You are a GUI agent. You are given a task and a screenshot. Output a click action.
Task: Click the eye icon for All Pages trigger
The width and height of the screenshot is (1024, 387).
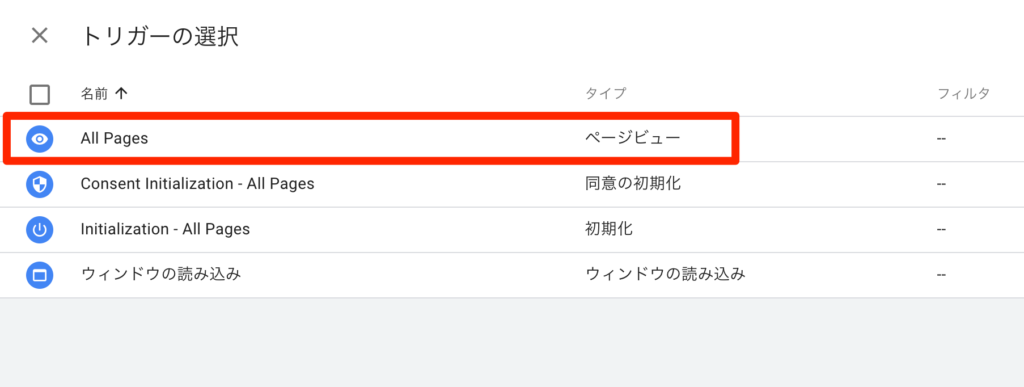[40, 139]
